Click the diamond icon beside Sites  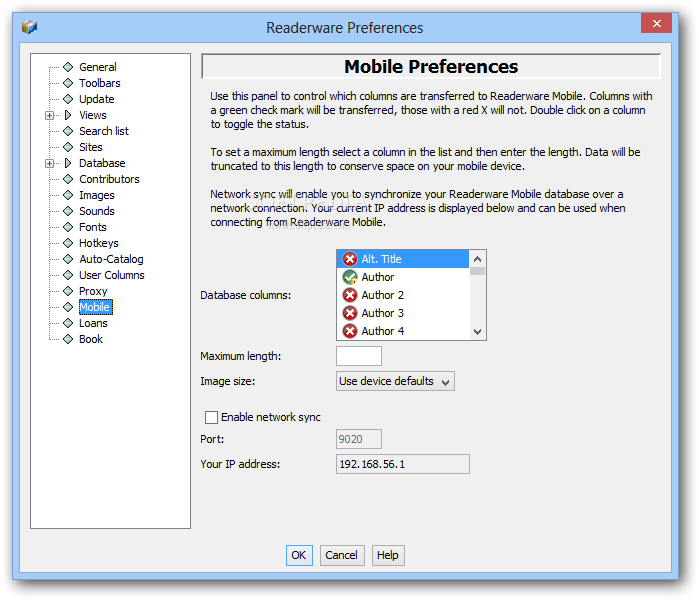coord(68,147)
